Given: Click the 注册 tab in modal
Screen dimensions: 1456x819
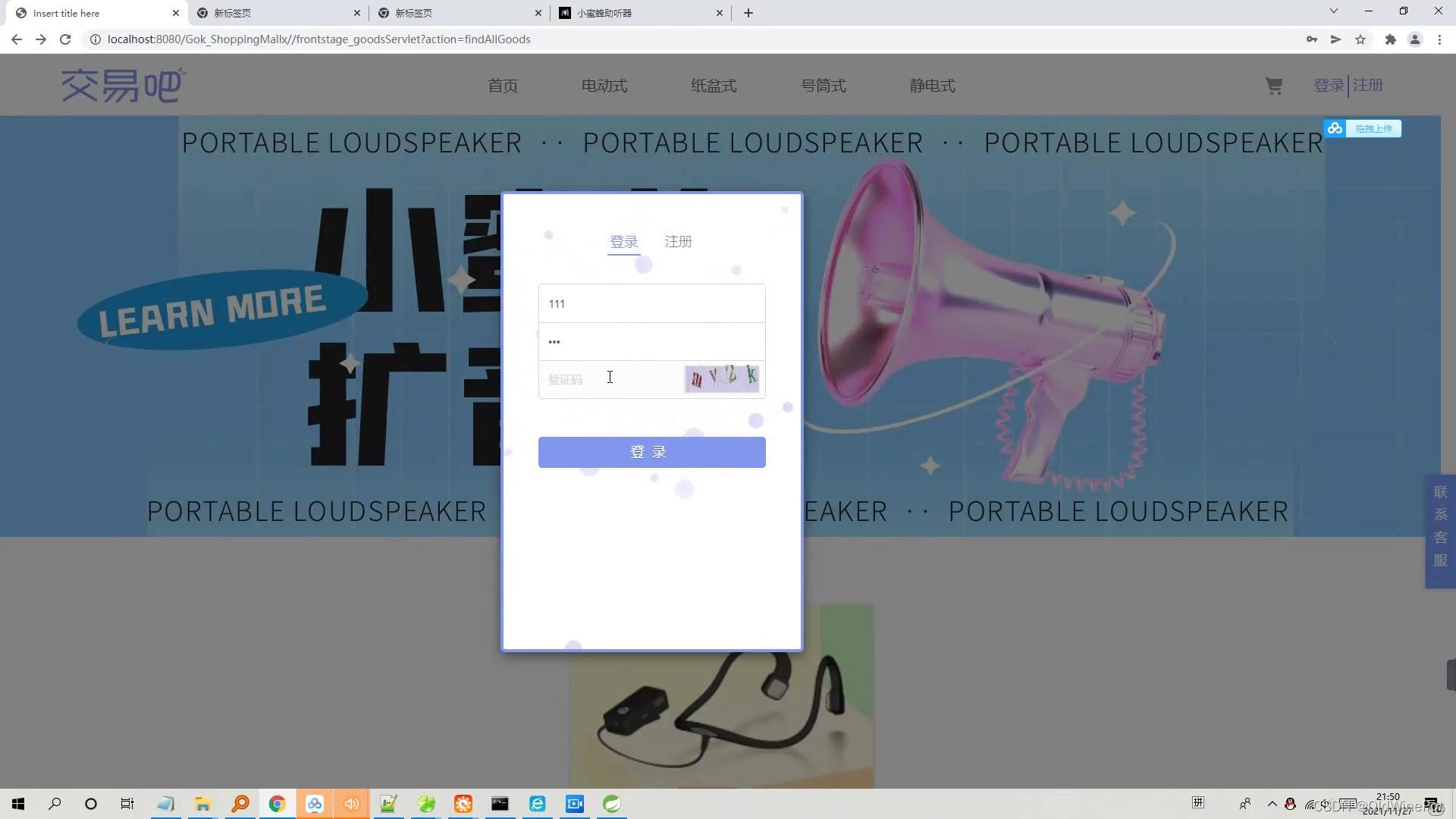Looking at the screenshot, I should tap(678, 241).
